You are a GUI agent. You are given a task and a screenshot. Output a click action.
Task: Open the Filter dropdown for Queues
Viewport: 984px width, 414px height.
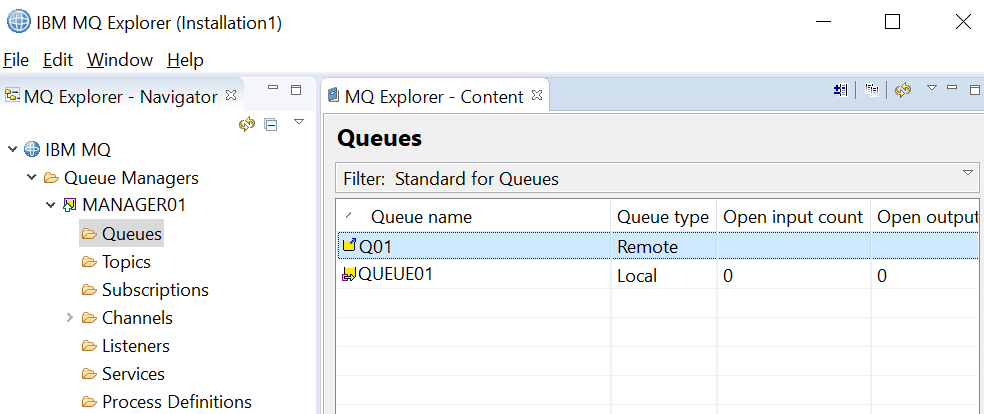tap(968, 172)
